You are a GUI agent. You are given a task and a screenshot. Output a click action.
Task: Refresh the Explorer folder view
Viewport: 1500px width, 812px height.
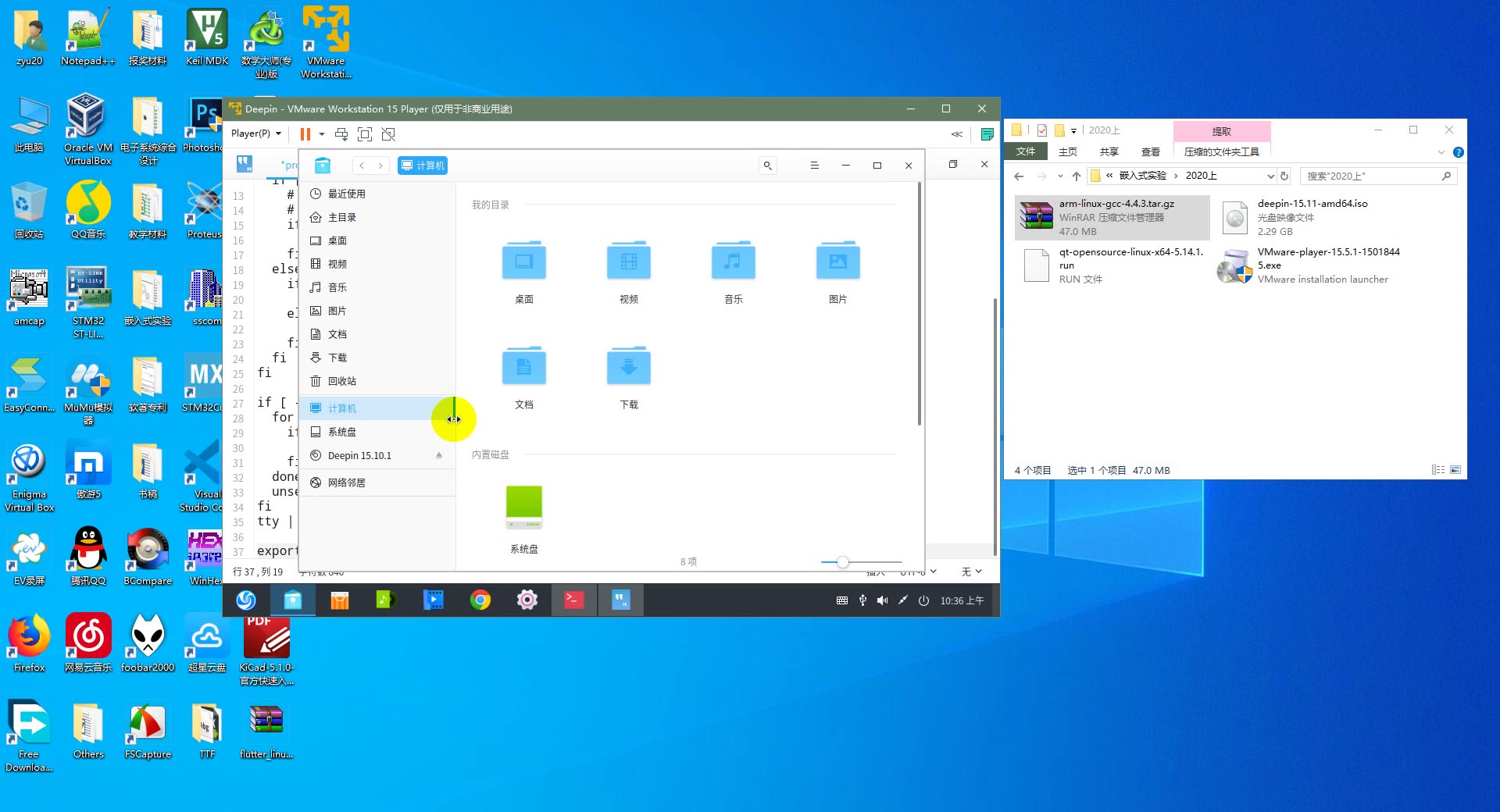[x=1284, y=176]
